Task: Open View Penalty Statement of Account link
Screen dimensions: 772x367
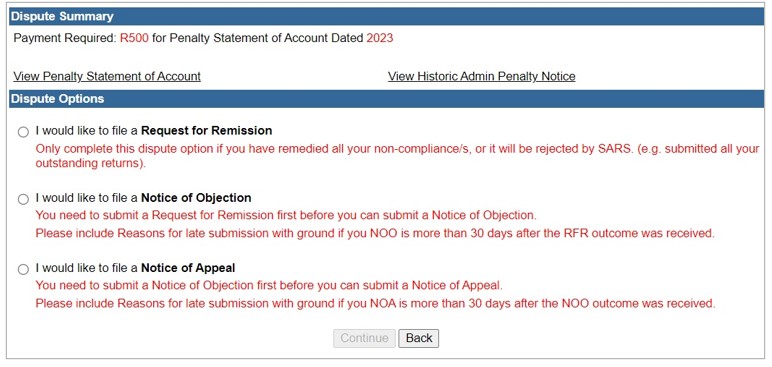Action: (107, 76)
